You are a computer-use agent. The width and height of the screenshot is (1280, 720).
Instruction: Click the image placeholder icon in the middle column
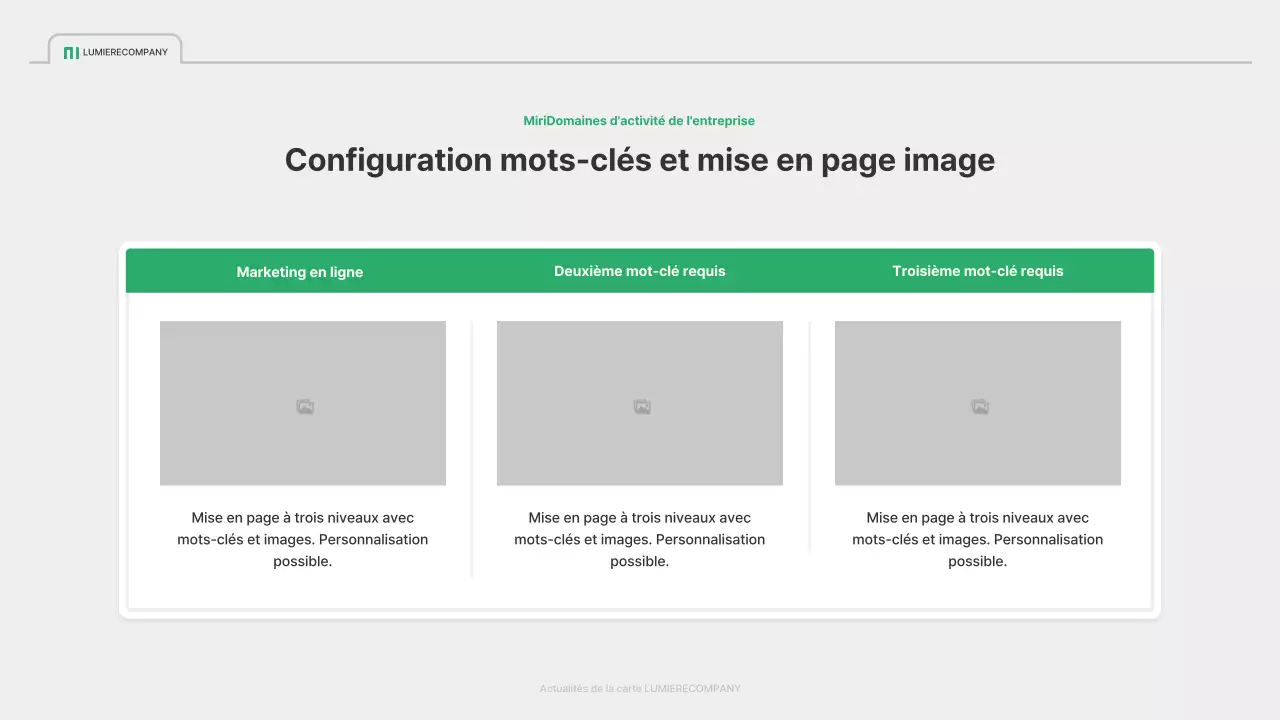click(x=640, y=404)
